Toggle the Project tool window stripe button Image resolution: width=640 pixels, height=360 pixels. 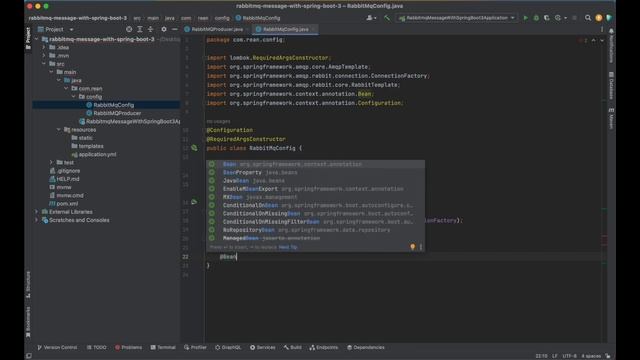[28, 38]
